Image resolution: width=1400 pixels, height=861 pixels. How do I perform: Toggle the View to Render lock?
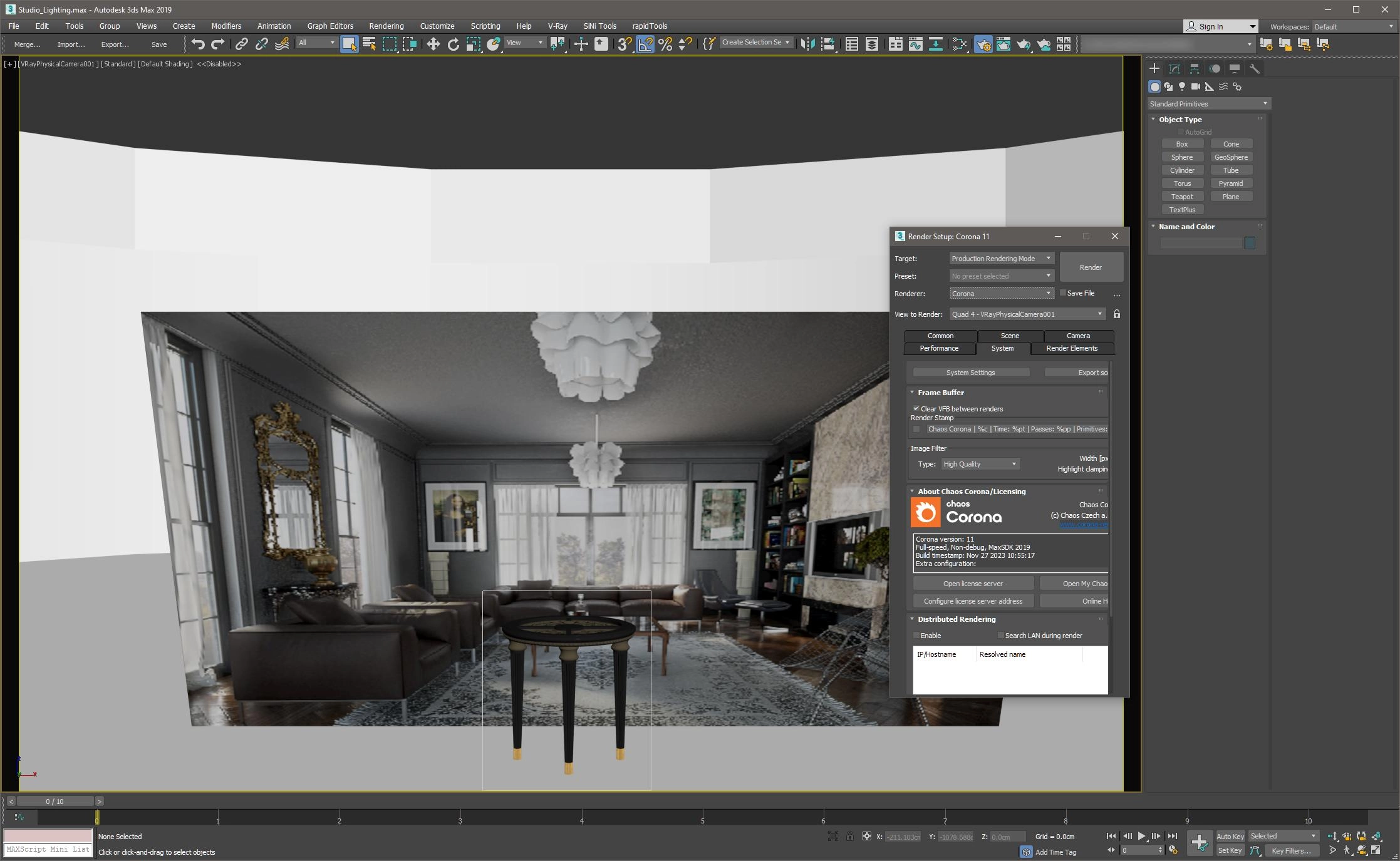click(1116, 314)
